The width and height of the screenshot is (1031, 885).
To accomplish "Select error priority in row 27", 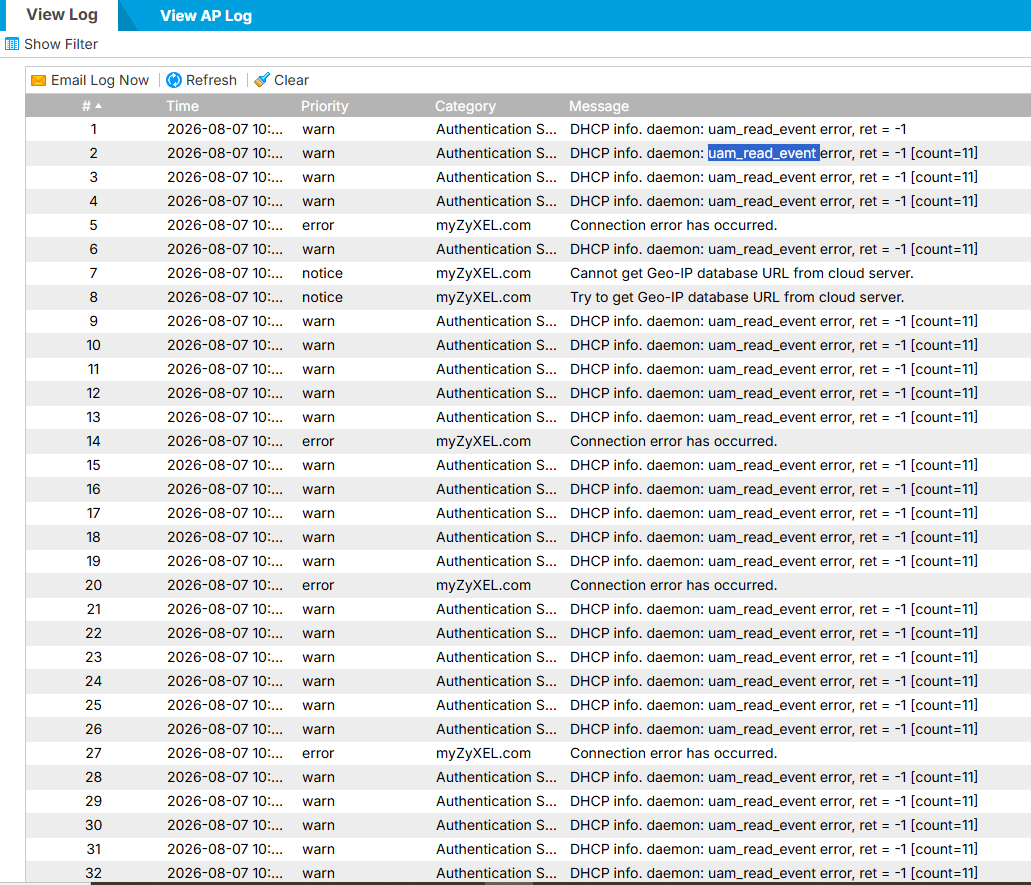I will coord(318,753).
